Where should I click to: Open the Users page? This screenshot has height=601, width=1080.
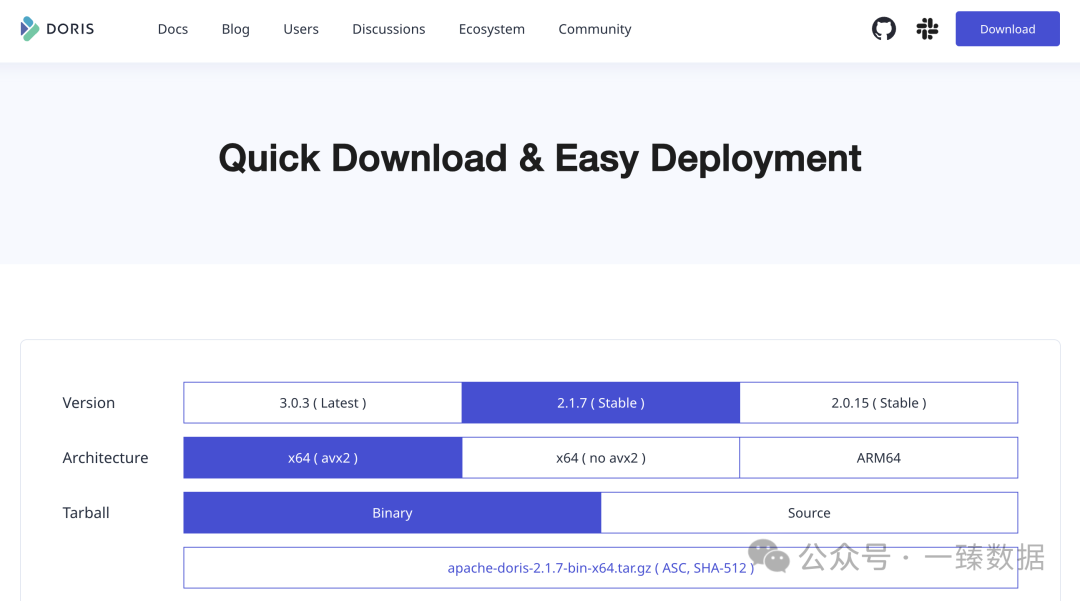[301, 29]
